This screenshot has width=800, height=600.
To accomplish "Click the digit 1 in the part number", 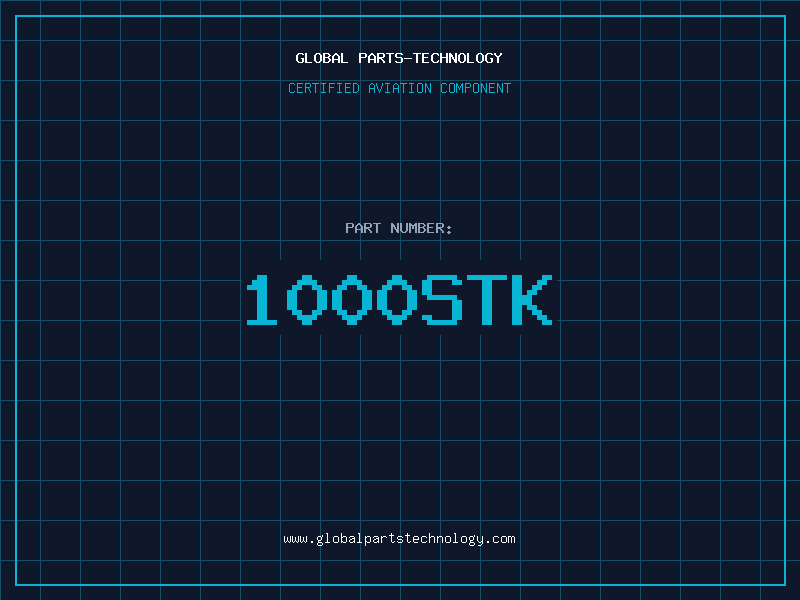I will (x=263, y=300).
